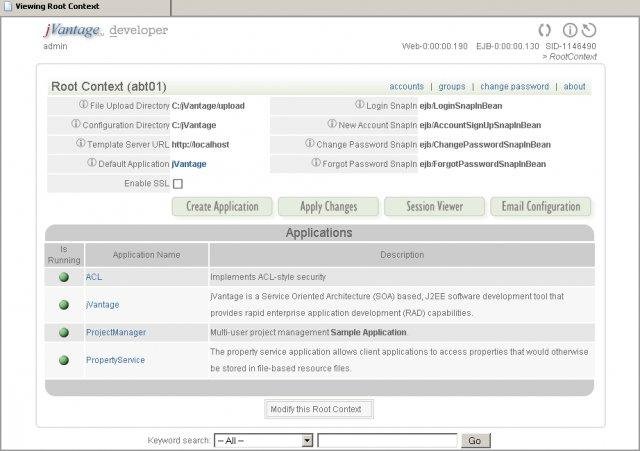Open the ProjectManager application link
Screen dimensions: 640x451
(x=116, y=332)
